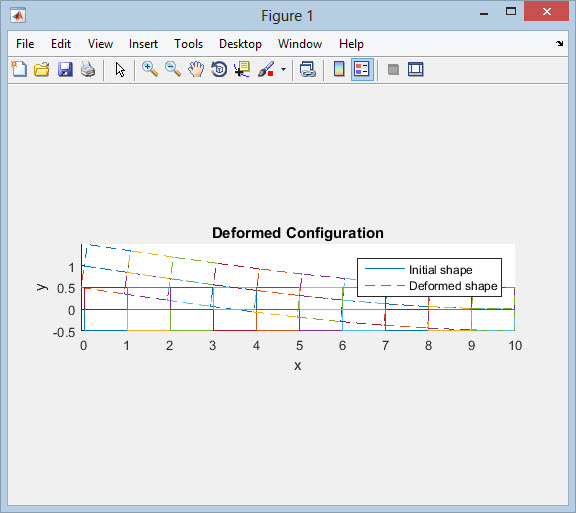Open the Tools menu

tap(188, 44)
